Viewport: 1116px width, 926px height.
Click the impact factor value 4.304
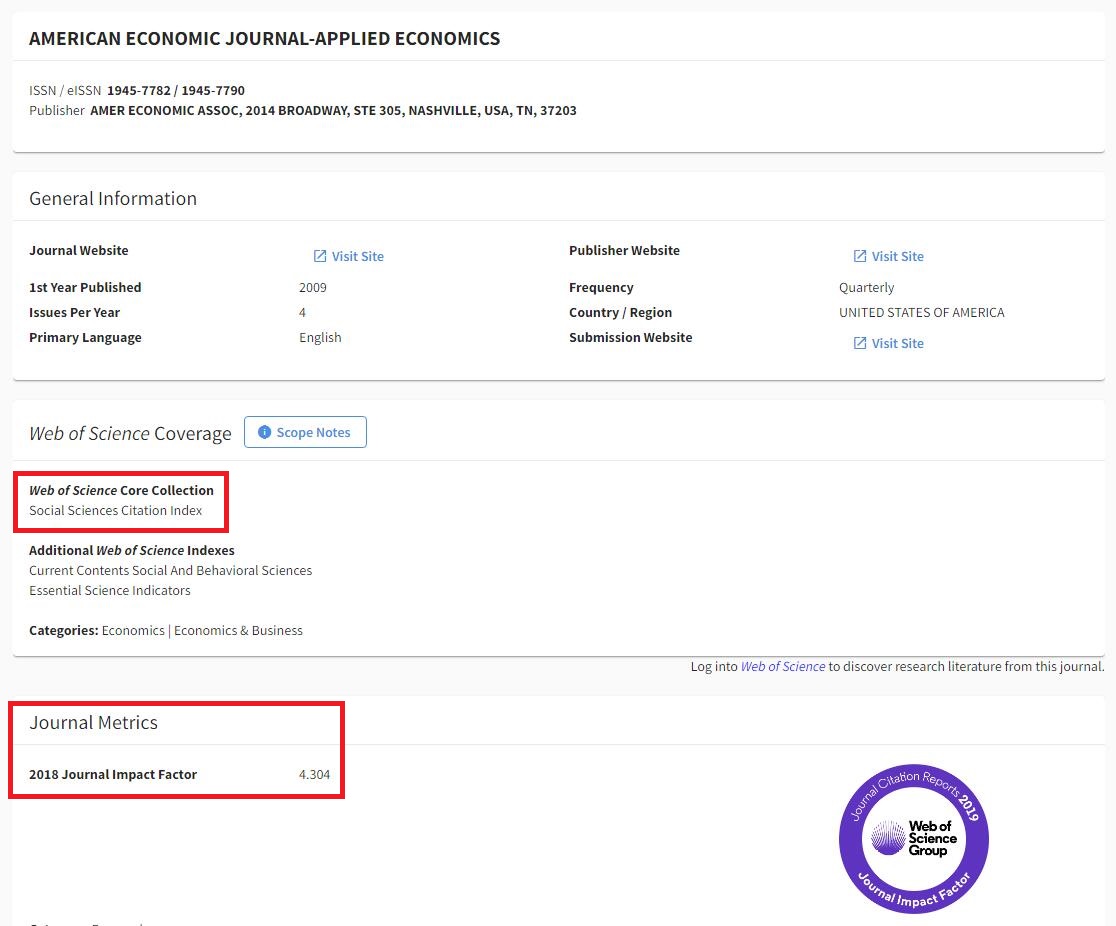tap(314, 775)
